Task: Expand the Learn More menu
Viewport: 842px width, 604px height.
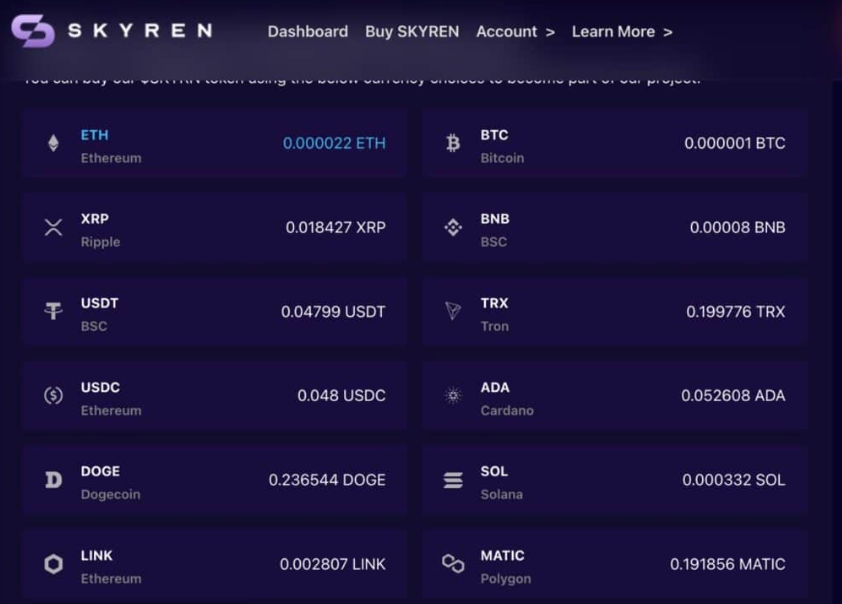Action: tap(622, 32)
